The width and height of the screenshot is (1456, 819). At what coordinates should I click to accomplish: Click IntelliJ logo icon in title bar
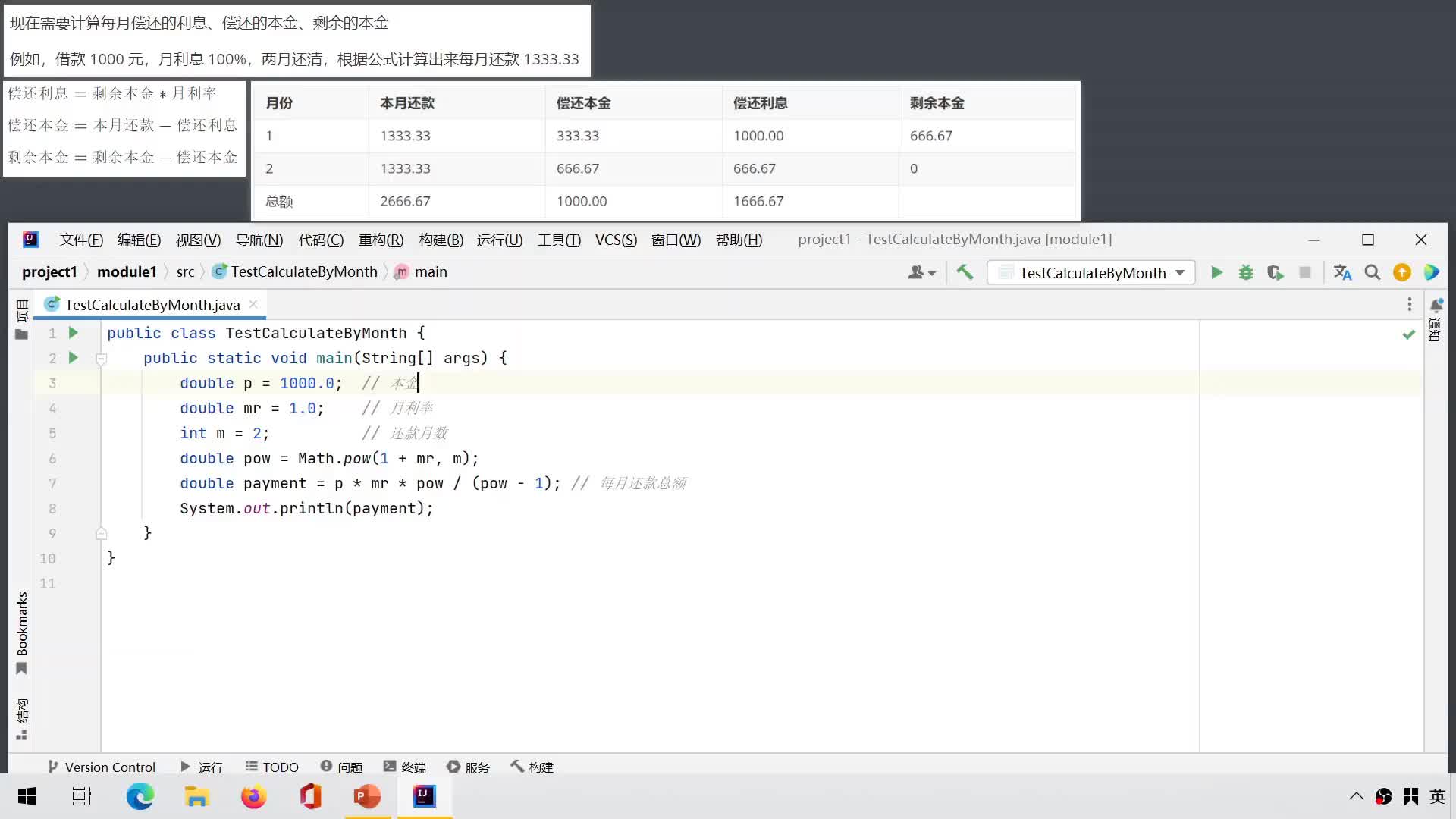(30, 240)
